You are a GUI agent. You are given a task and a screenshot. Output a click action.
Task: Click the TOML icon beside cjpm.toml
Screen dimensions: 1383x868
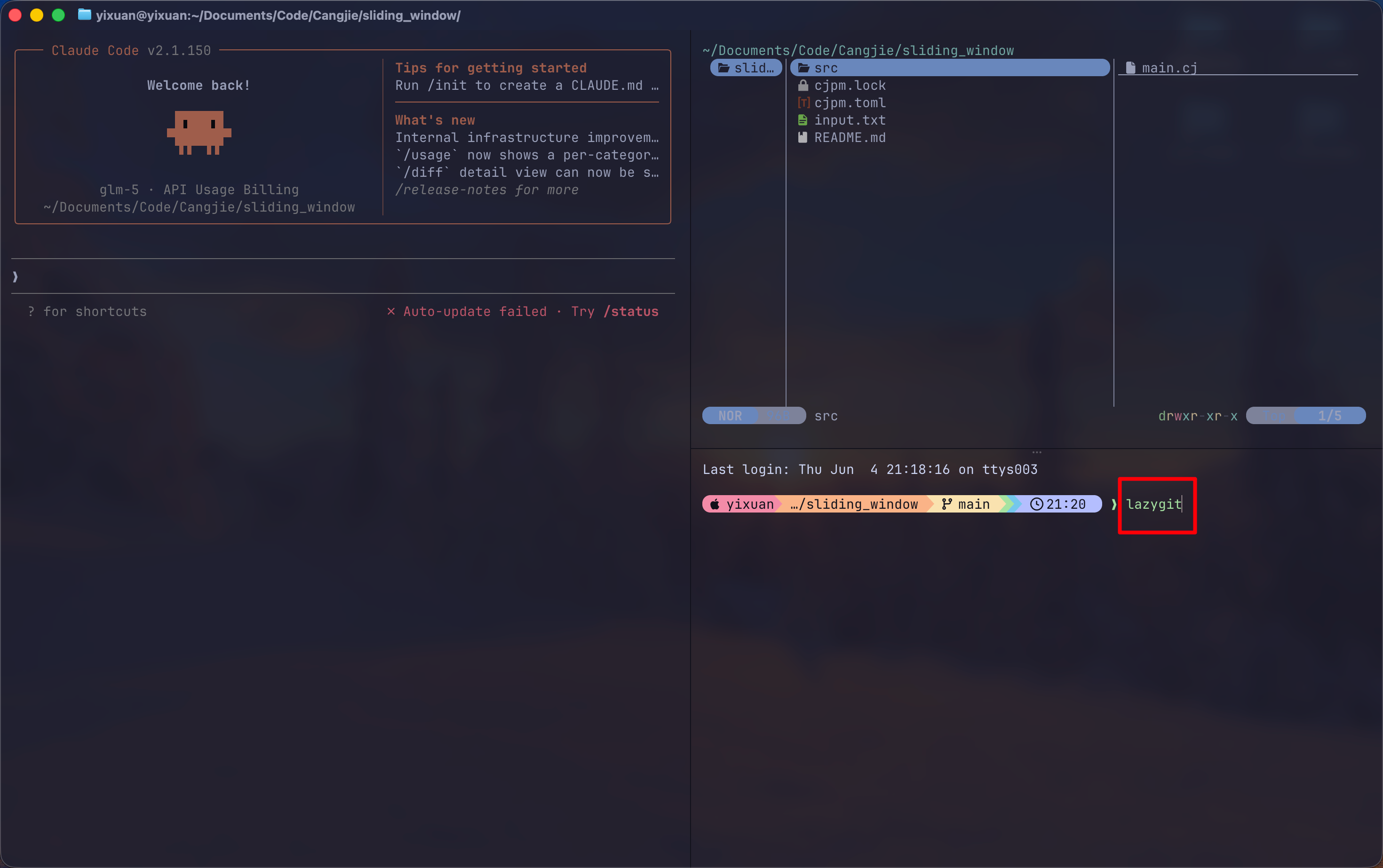[803, 103]
